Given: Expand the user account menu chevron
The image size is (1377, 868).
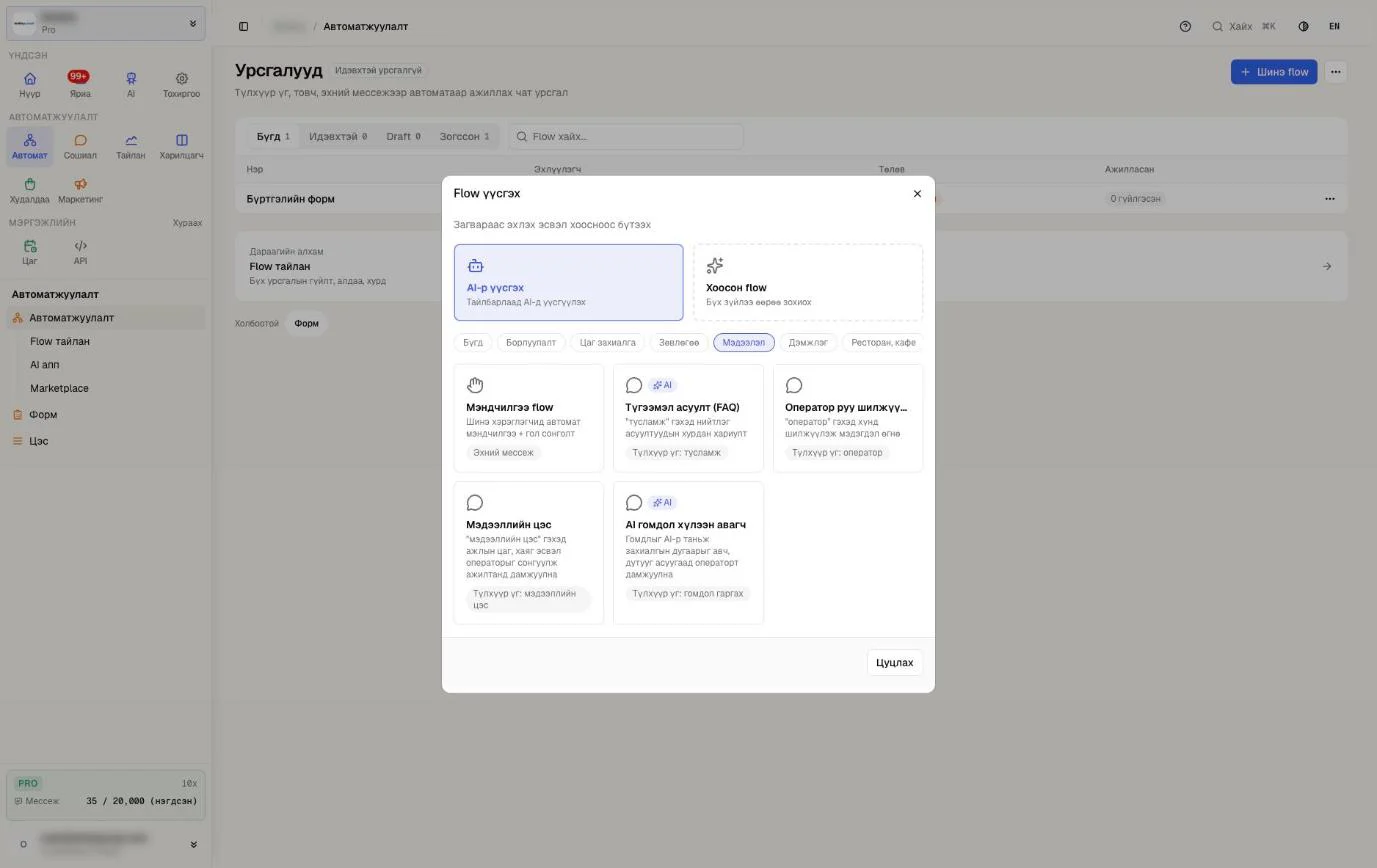Looking at the screenshot, I should tap(193, 844).
